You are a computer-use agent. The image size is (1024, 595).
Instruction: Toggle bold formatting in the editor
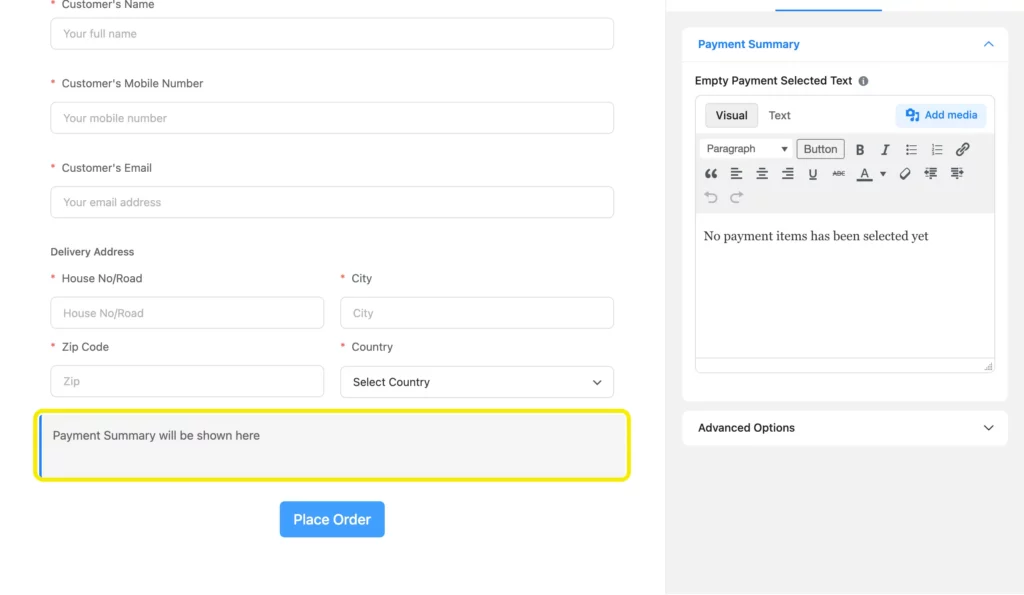click(859, 150)
